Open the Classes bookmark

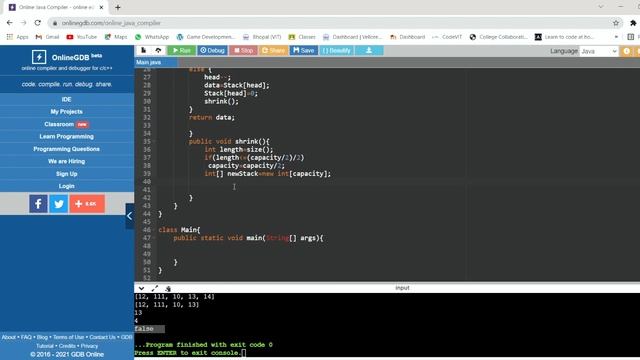(x=302, y=37)
